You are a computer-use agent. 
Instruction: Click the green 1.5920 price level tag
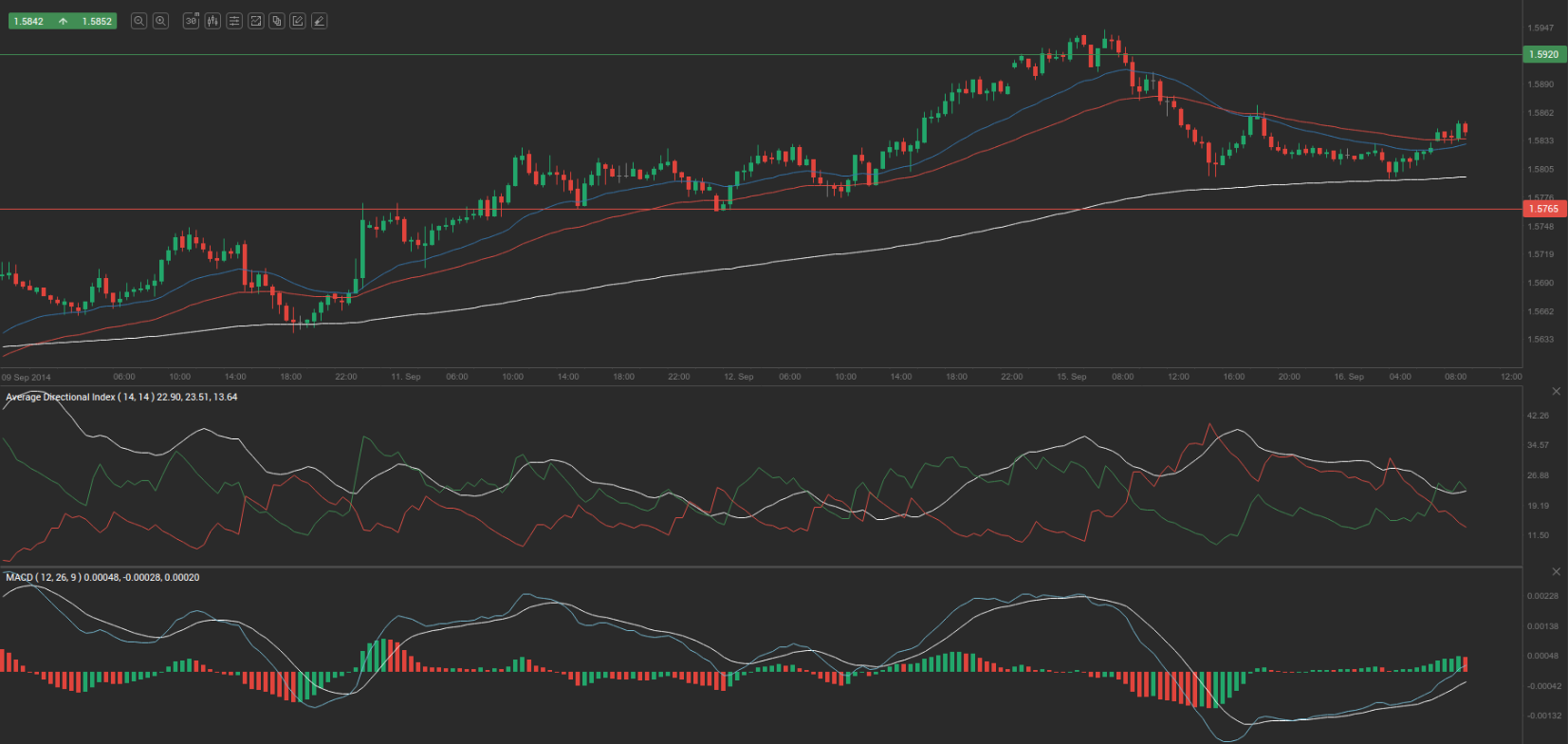click(x=1543, y=55)
